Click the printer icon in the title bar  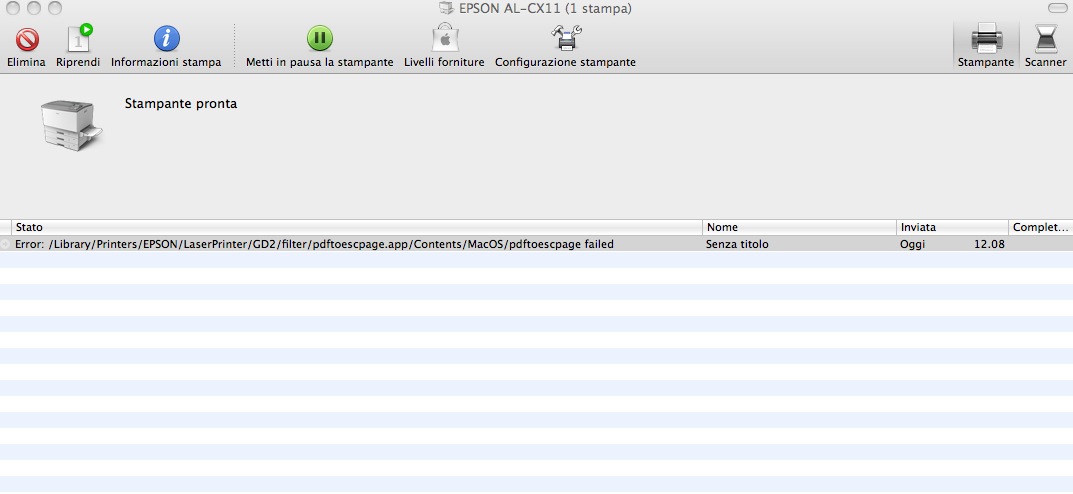click(x=446, y=8)
